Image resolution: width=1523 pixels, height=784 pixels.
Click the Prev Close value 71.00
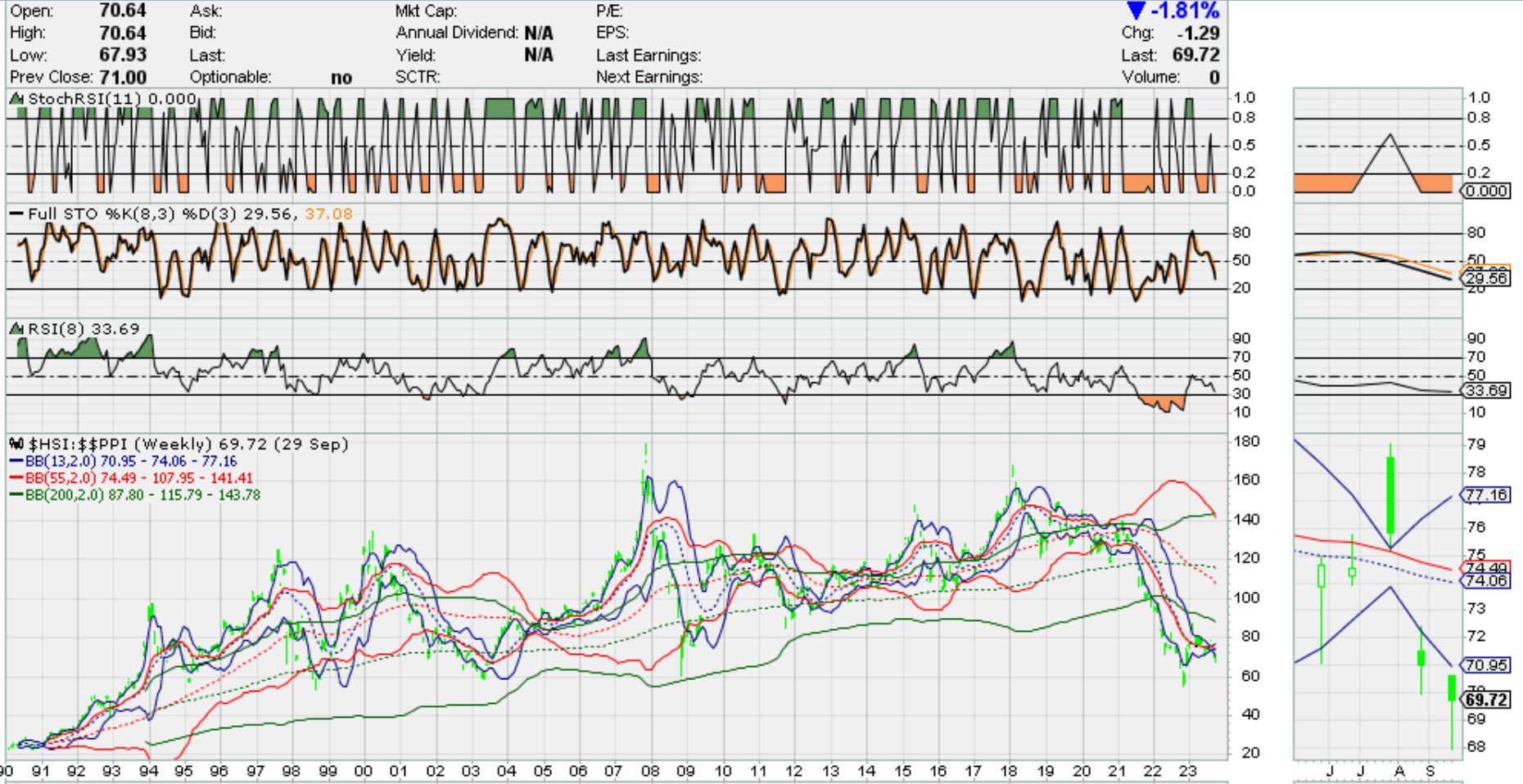pos(123,78)
